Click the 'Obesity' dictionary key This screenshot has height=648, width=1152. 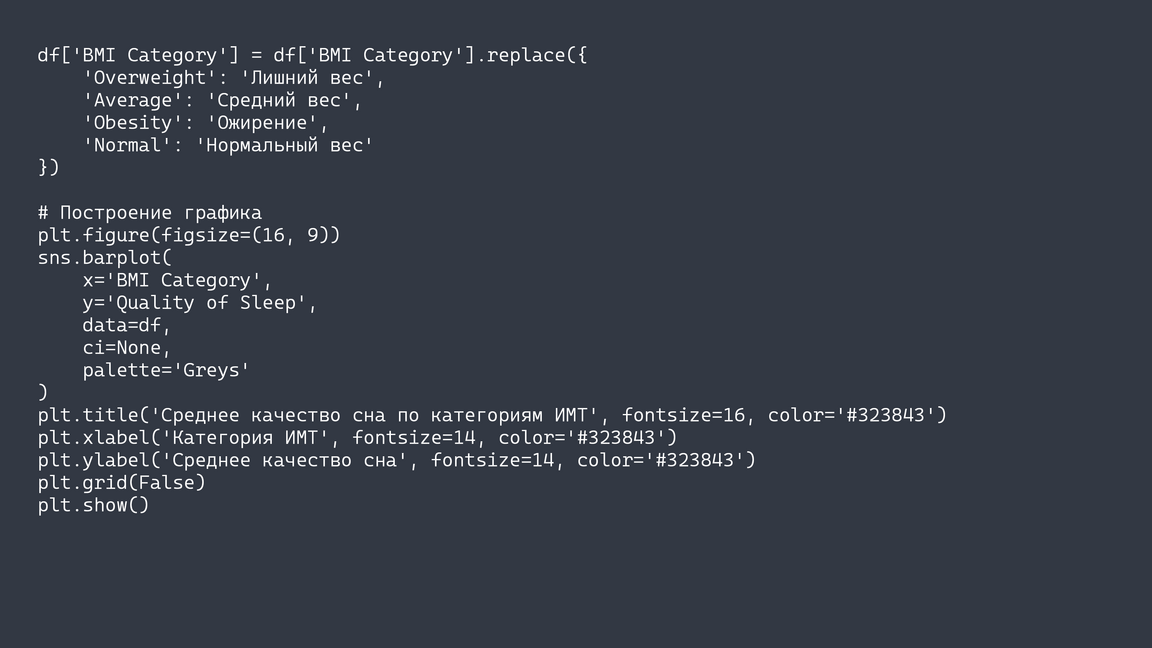click(128, 122)
